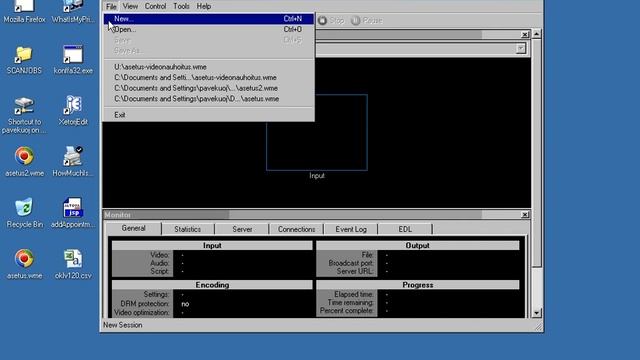Image resolution: width=640 pixels, height=360 pixels.
Task: Select recent file C:\Documents and Setti...\asetus-videonauhoitus.wme
Action: [x=209, y=78]
